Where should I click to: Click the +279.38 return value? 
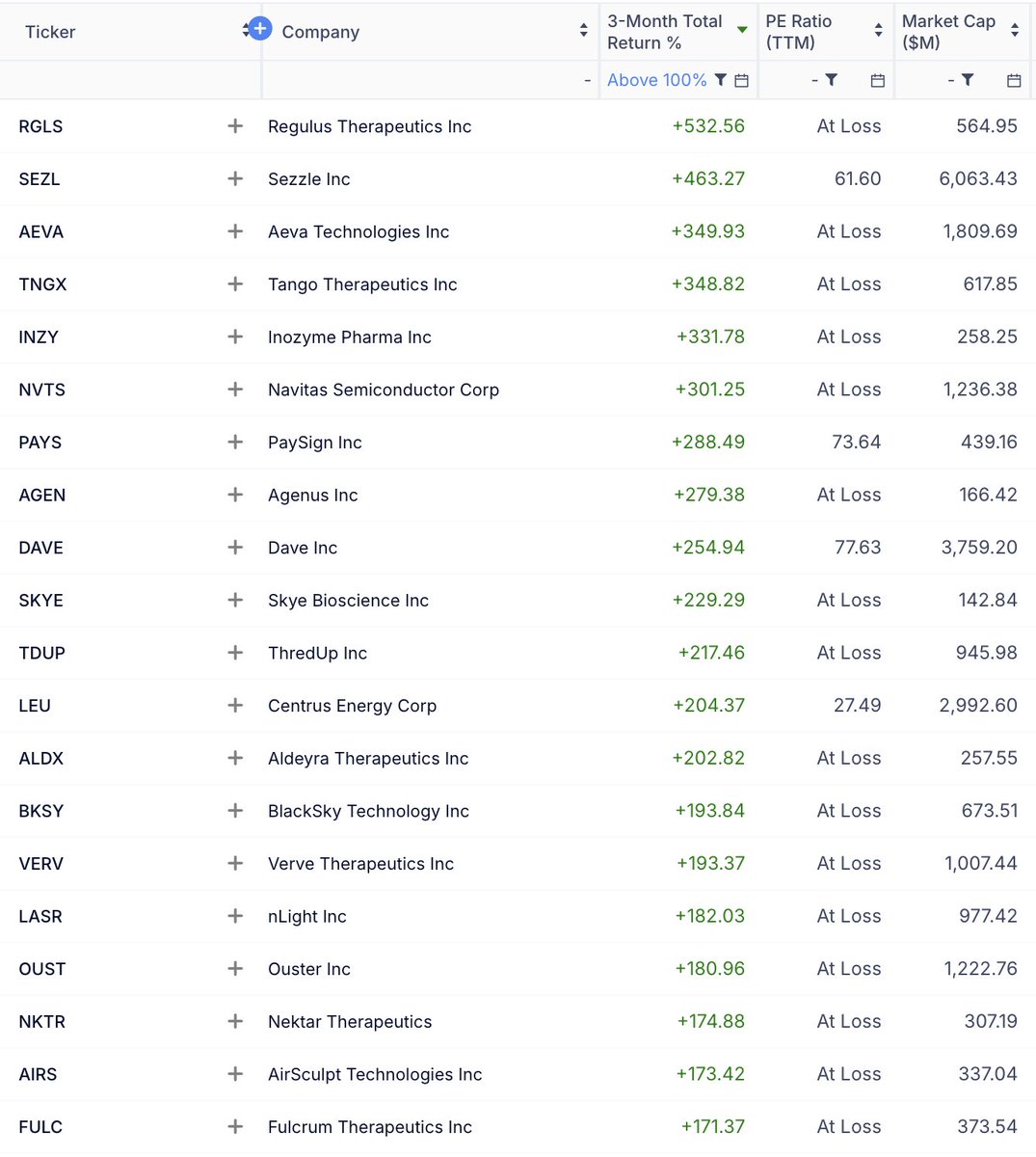pyautogui.click(x=708, y=495)
